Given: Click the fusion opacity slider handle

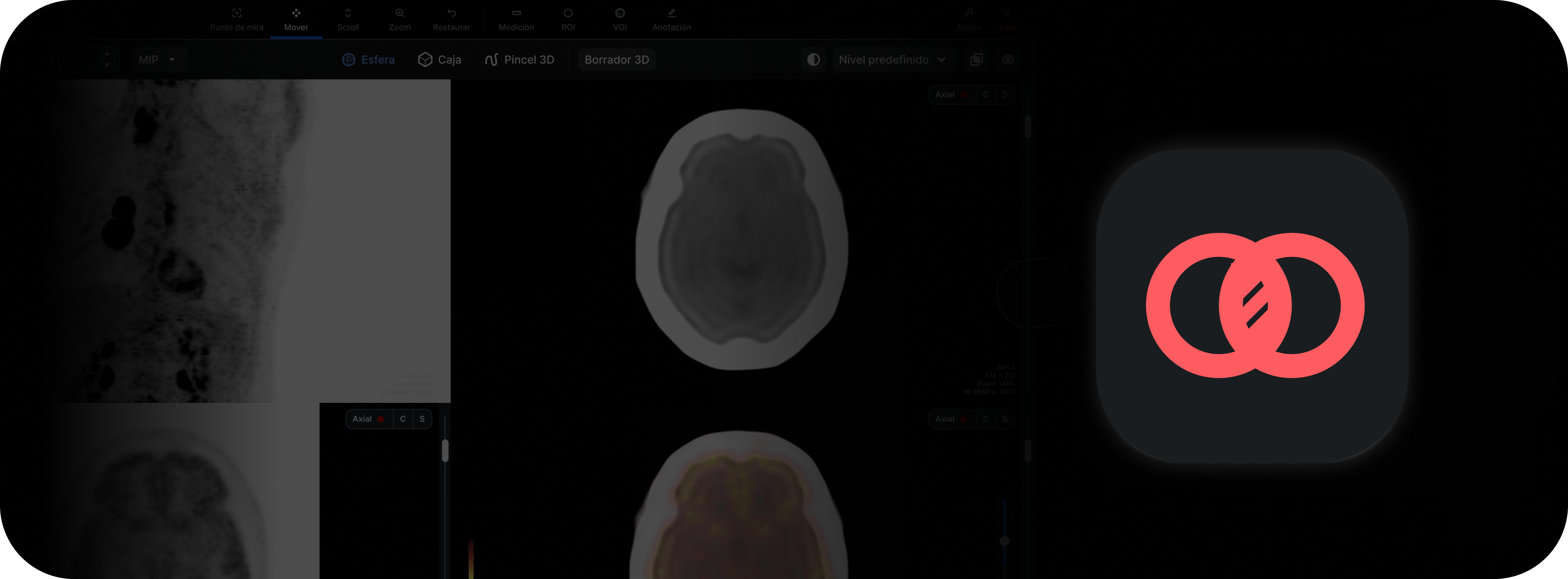Looking at the screenshot, I should 1004,541.
